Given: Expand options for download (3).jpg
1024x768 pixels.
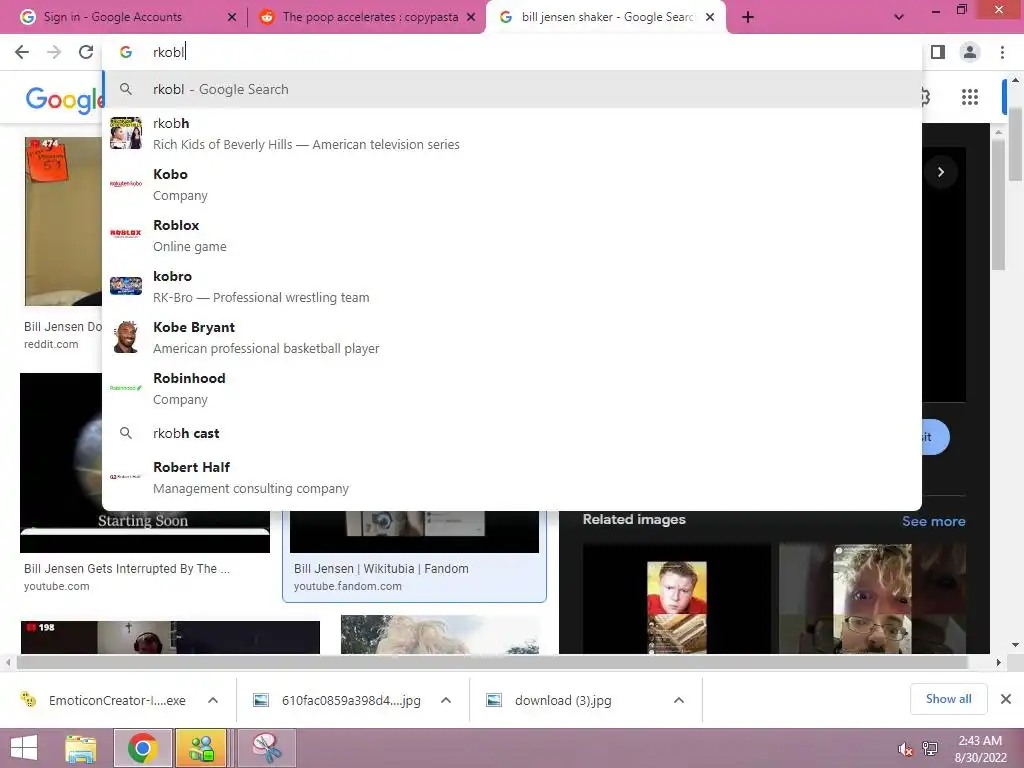Looking at the screenshot, I should pyautogui.click(x=679, y=700).
